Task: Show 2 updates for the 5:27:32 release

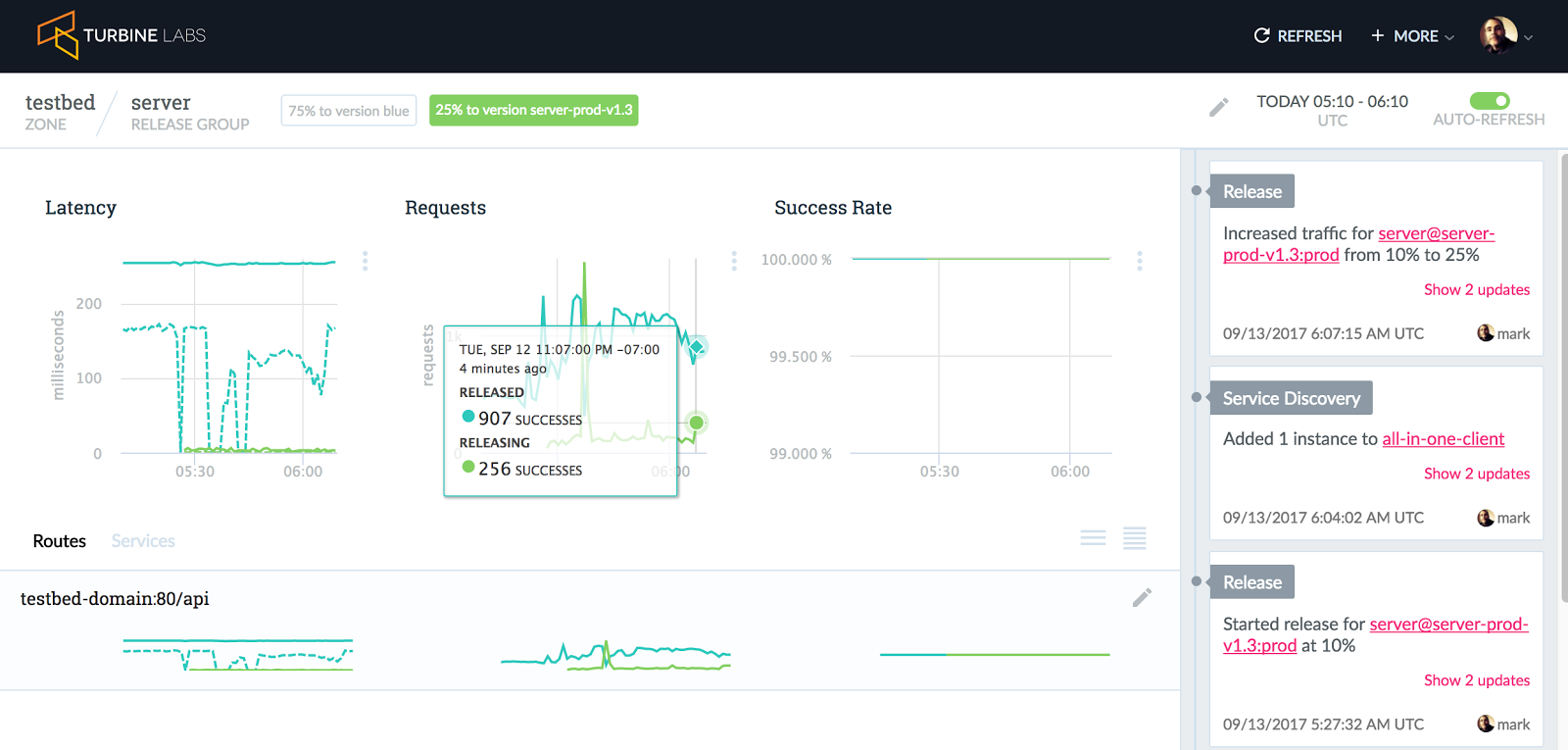Action: (x=1477, y=681)
